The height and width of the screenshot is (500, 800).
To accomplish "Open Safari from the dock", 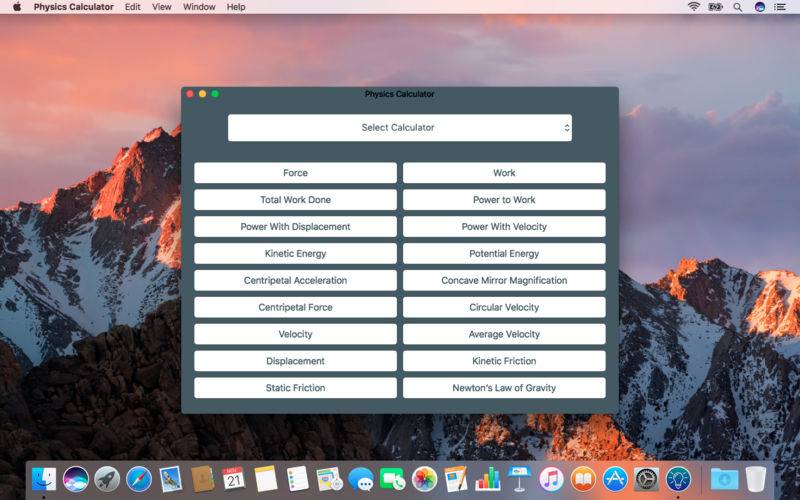I will pos(139,479).
